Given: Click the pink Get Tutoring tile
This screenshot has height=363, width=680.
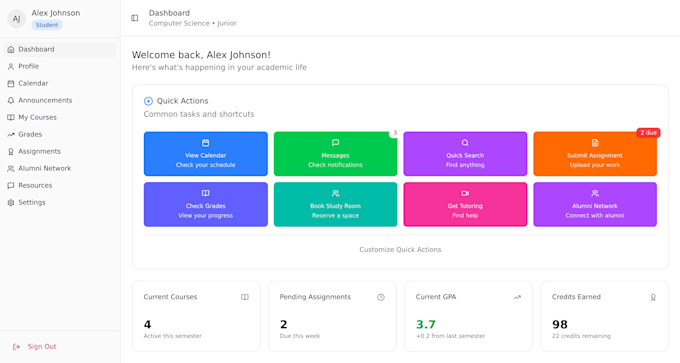Looking at the screenshot, I should click(465, 204).
